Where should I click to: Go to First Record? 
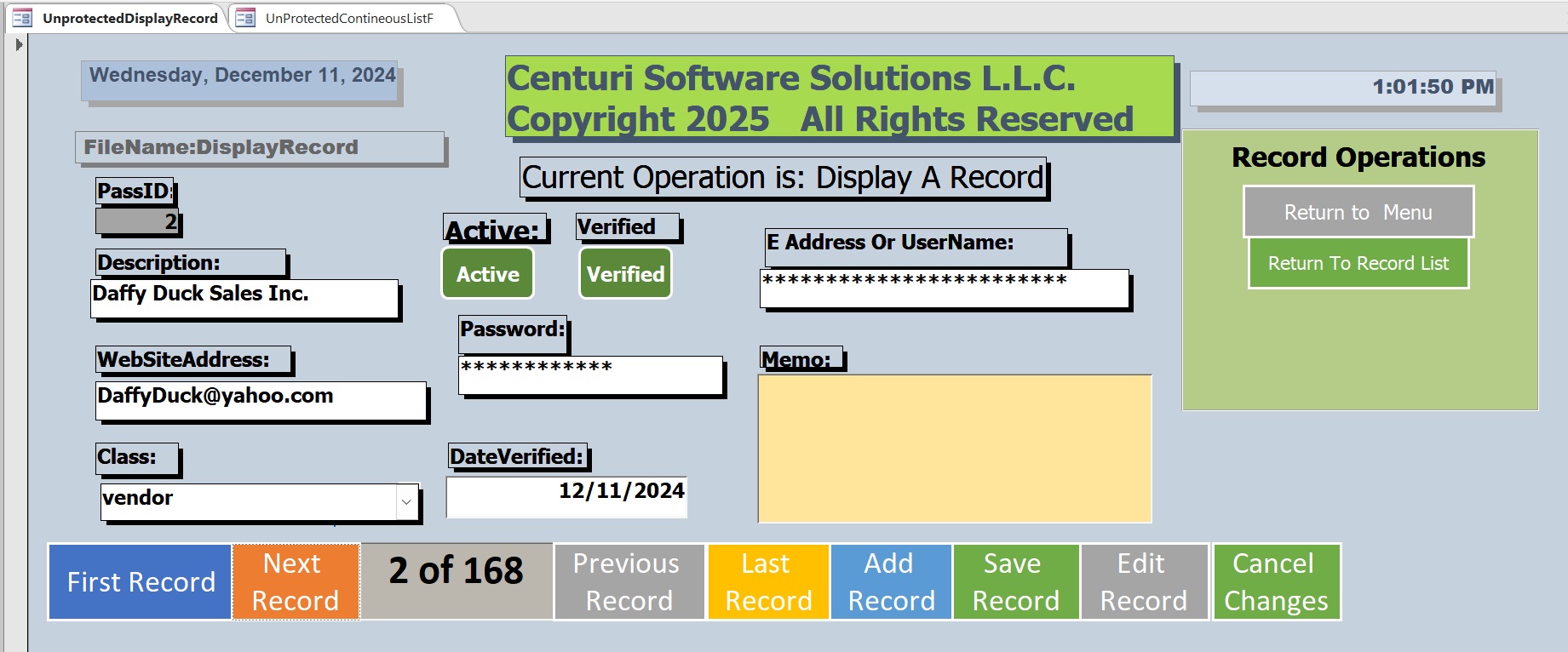click(x=141, y=582)
